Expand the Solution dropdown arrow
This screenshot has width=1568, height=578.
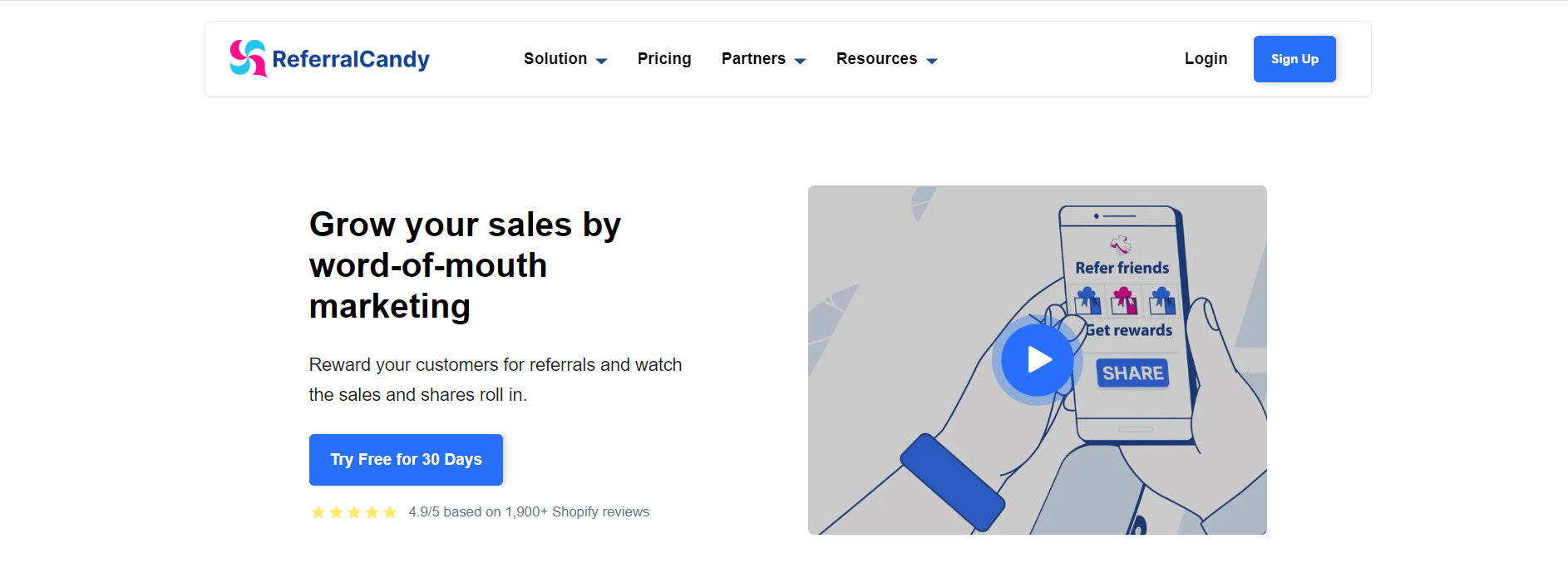click(602, 61)
